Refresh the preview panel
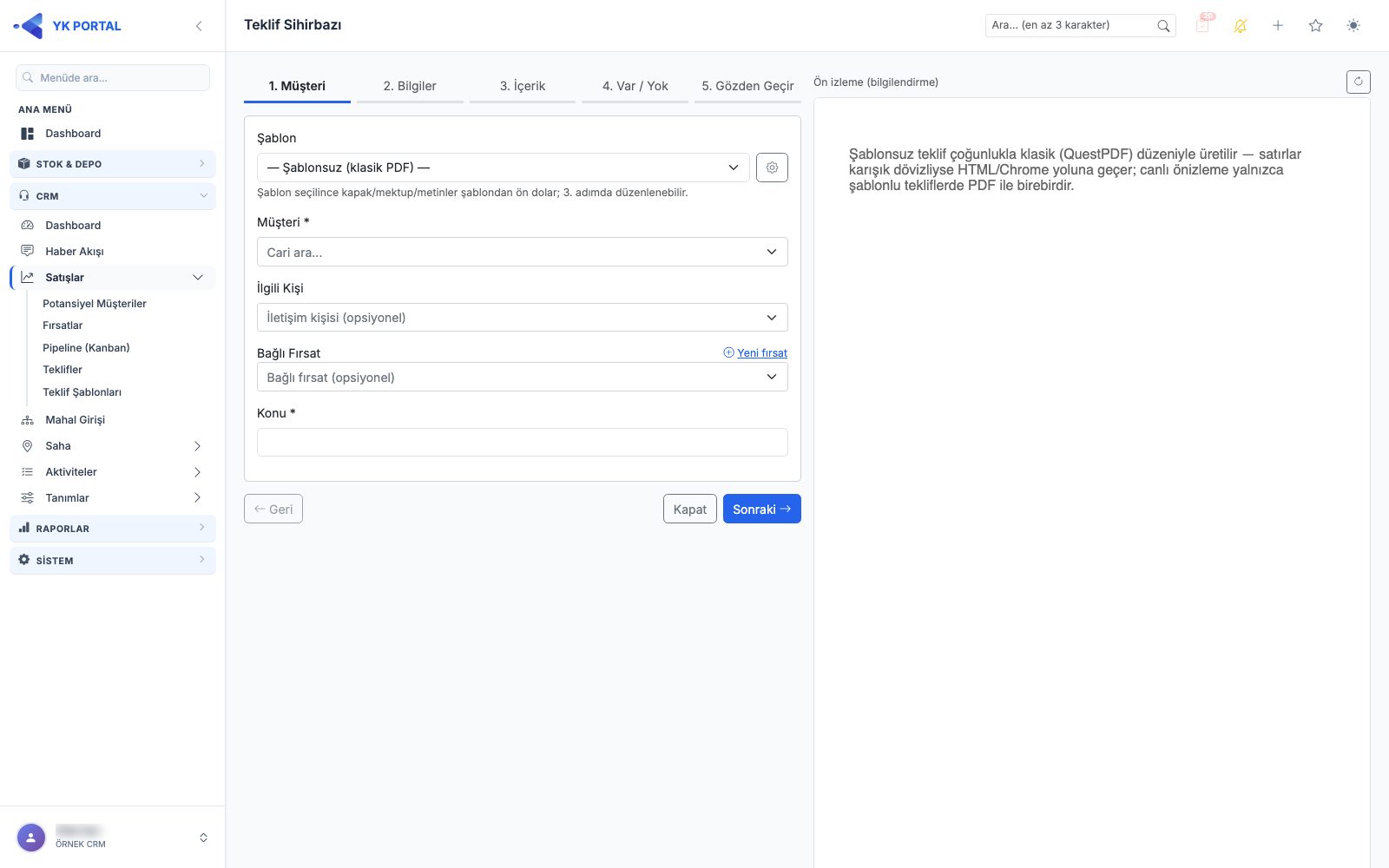 tap(1359, 82)
